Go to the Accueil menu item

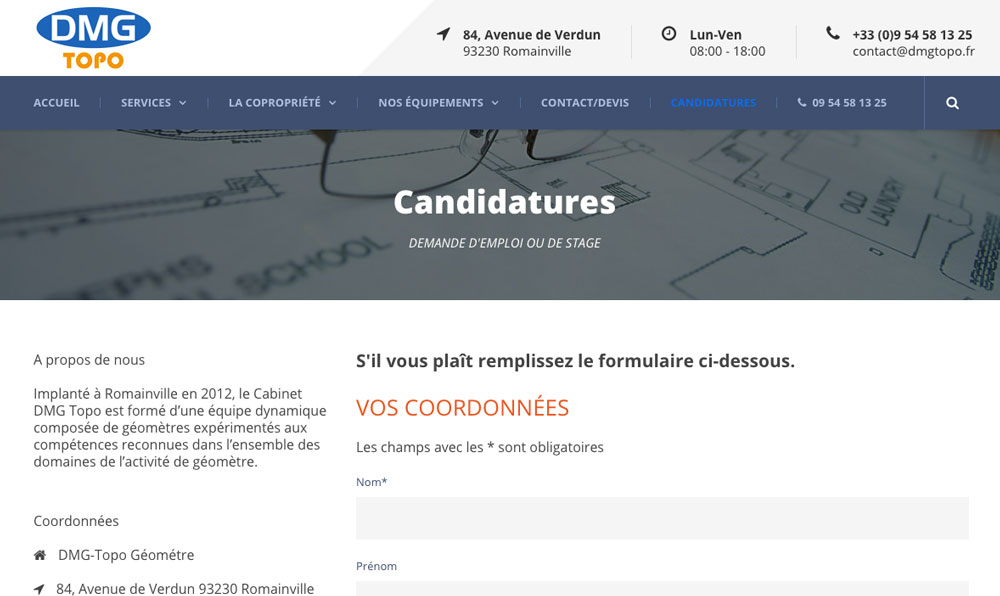coord(56,103)
